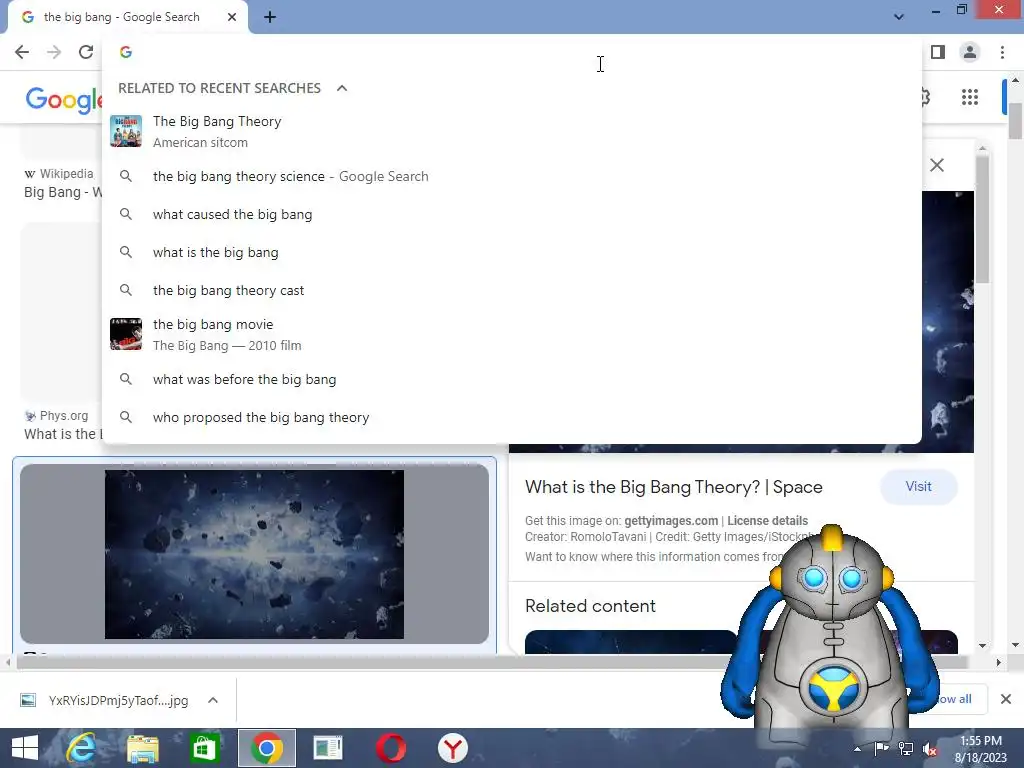
Task: Open the Windows Start button
Action: 25,748
